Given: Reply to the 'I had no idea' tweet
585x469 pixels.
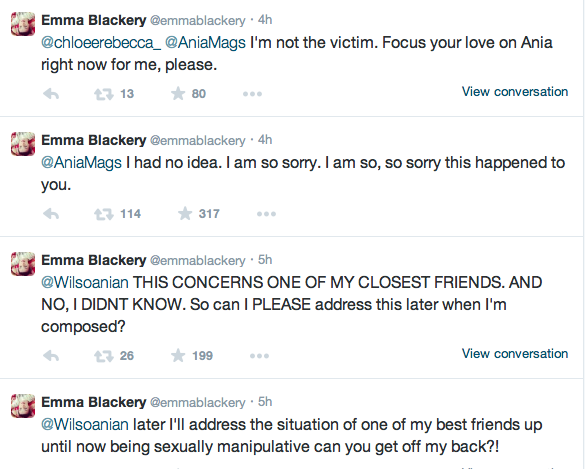Looking at the screenshot, I should 51,214.
